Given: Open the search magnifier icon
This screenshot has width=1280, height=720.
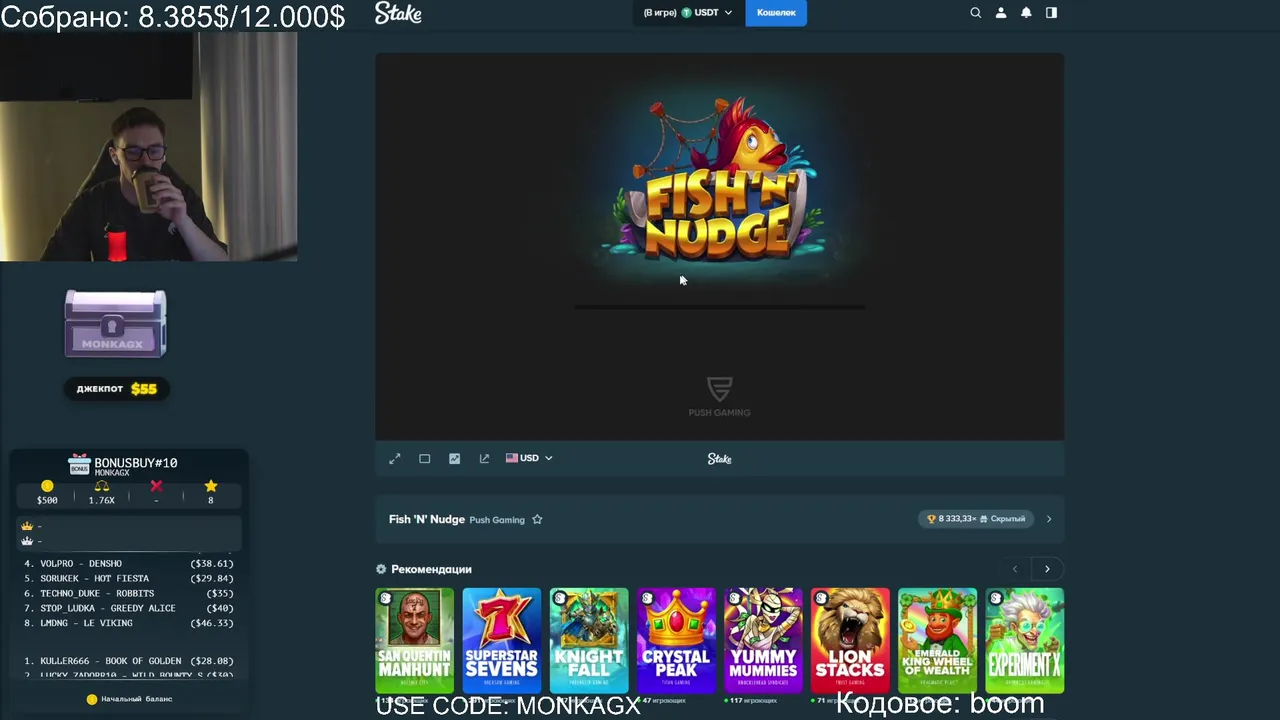Looking at the screenshot, I should [976, 13].
